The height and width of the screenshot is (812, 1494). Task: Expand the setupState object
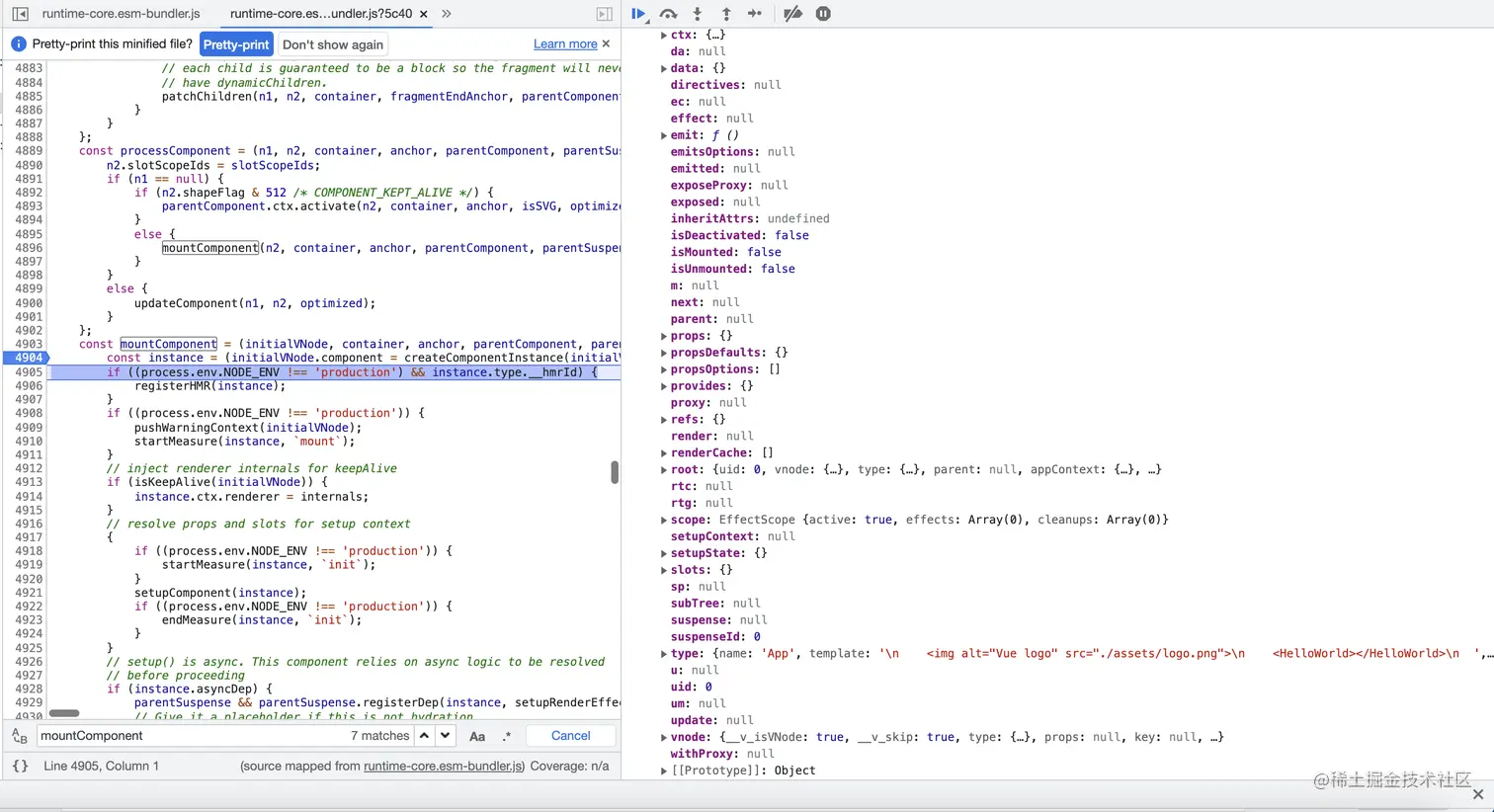coord(664,553)
